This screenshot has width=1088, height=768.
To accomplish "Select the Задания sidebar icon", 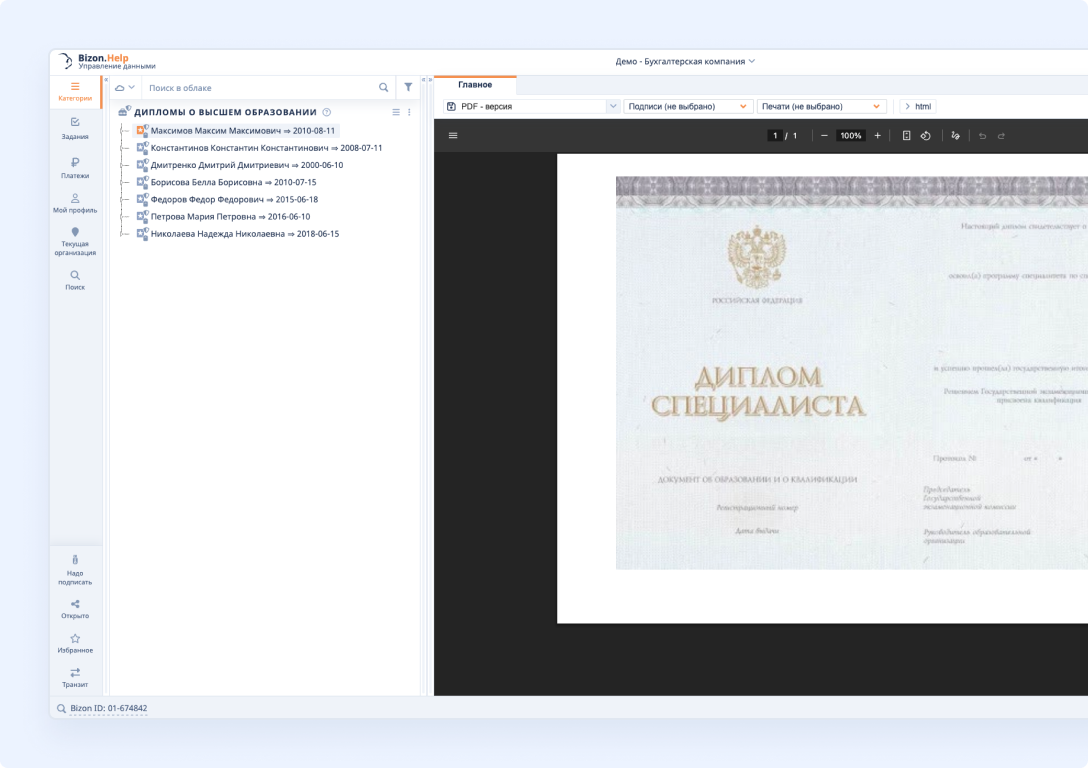I will pos(75,127).
